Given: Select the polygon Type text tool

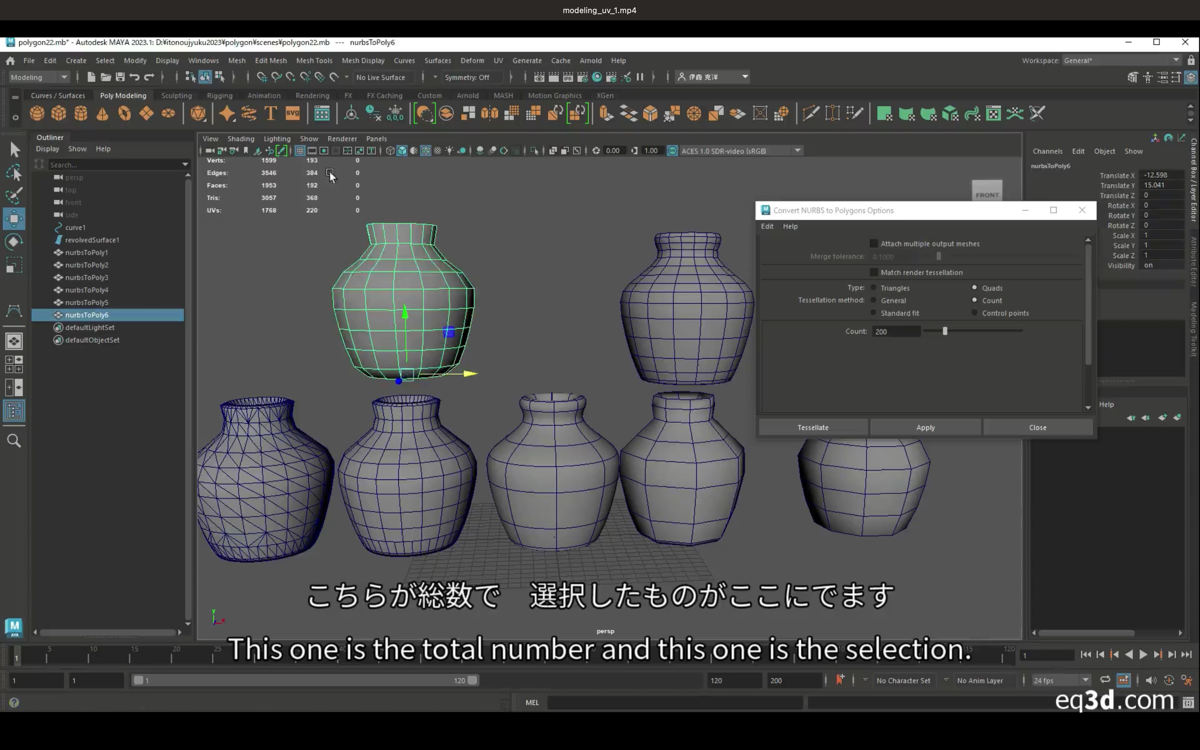Looking at the screenshot, I should [270, 113].
